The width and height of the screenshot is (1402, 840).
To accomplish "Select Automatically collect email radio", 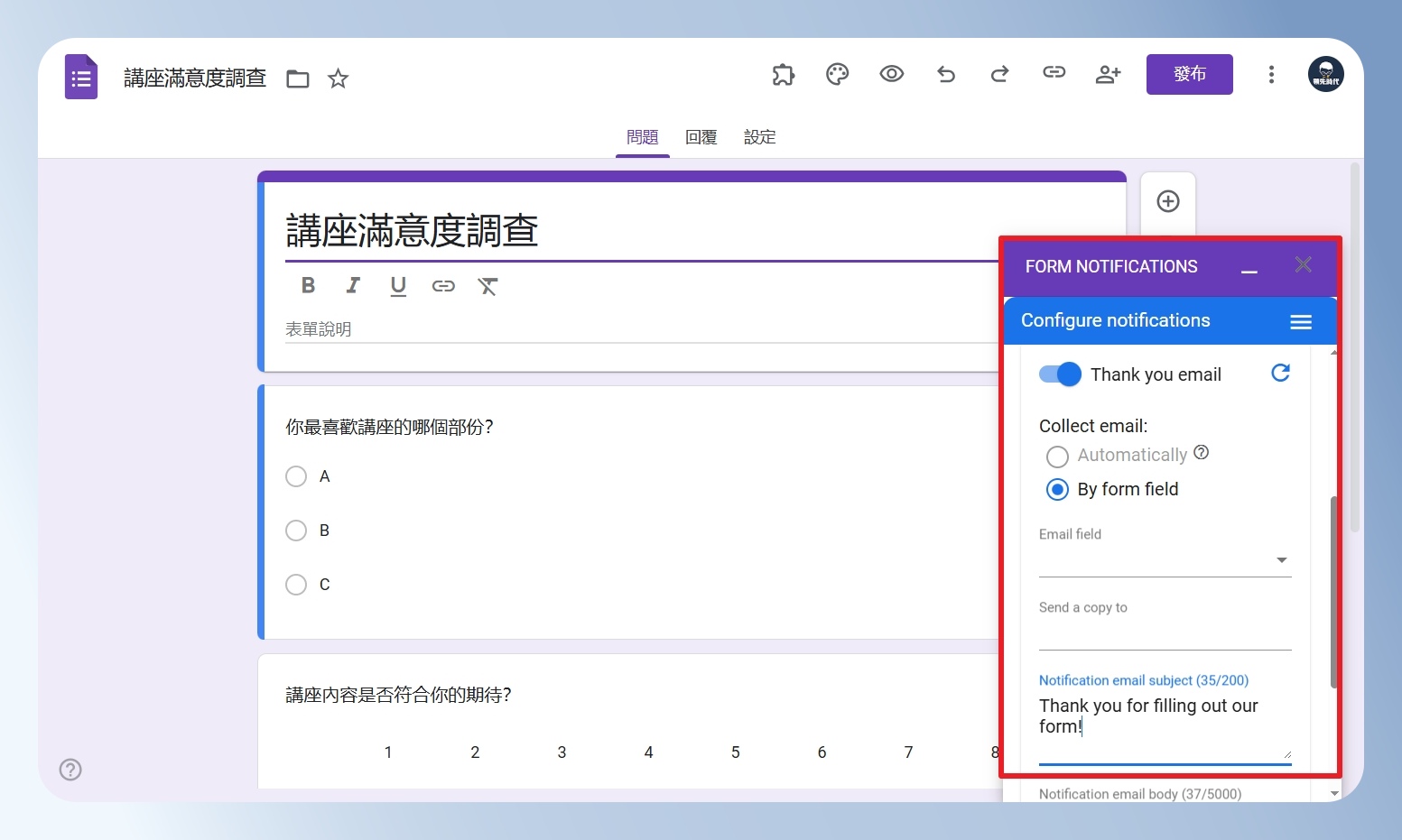I will pyautogui.click(x=1057, y=457).
